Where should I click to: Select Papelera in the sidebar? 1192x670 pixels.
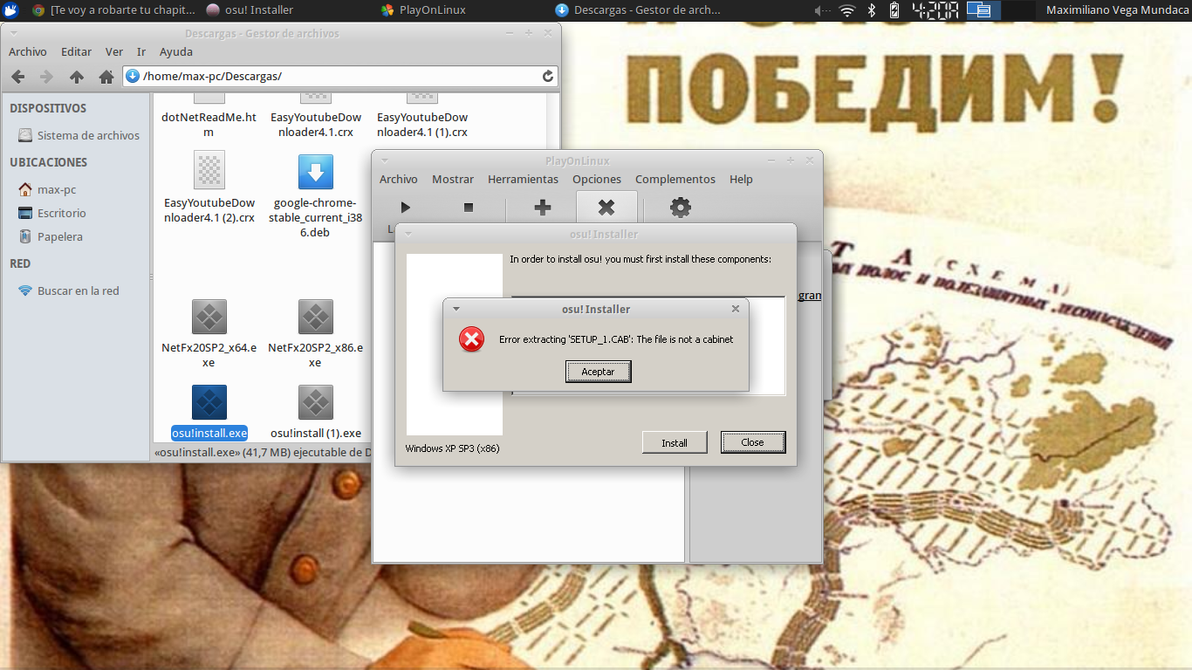coord(50,237)
